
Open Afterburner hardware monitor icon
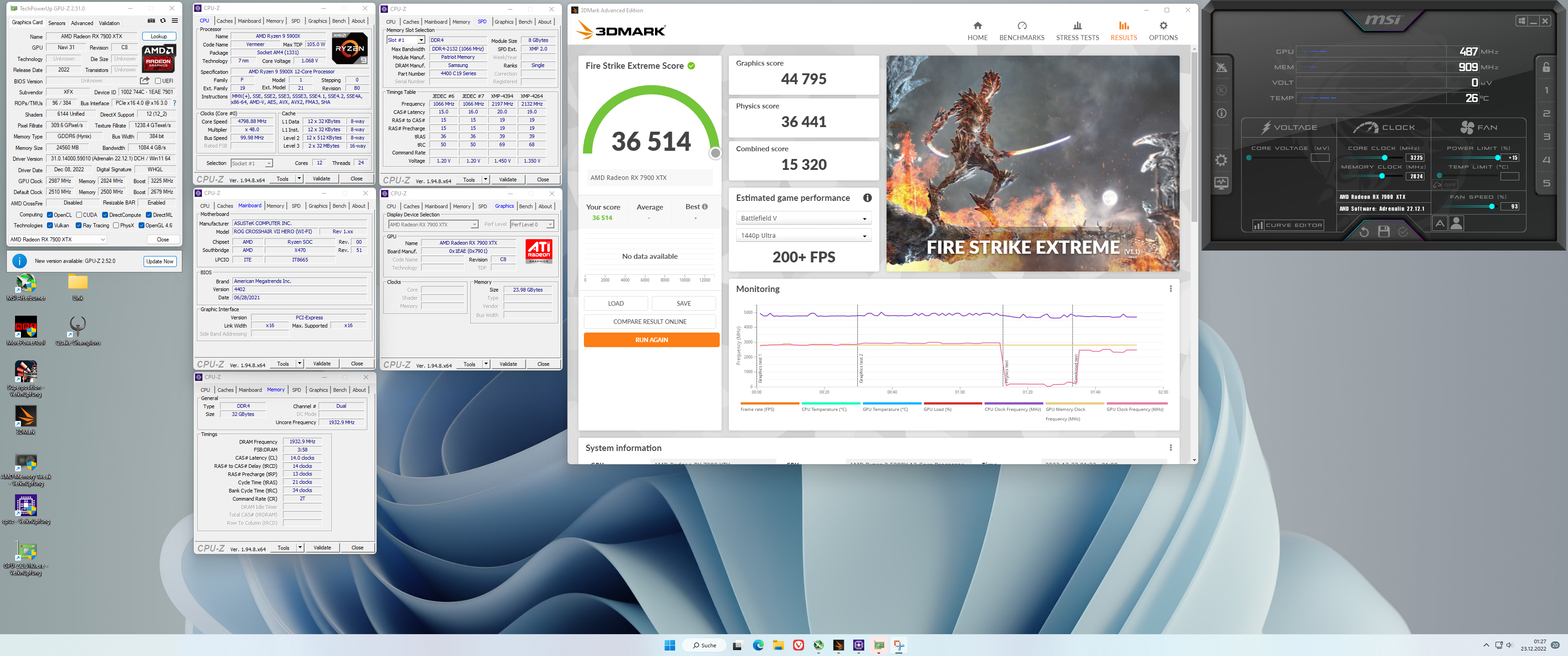pyautogui.click(x=1221, y=183)
